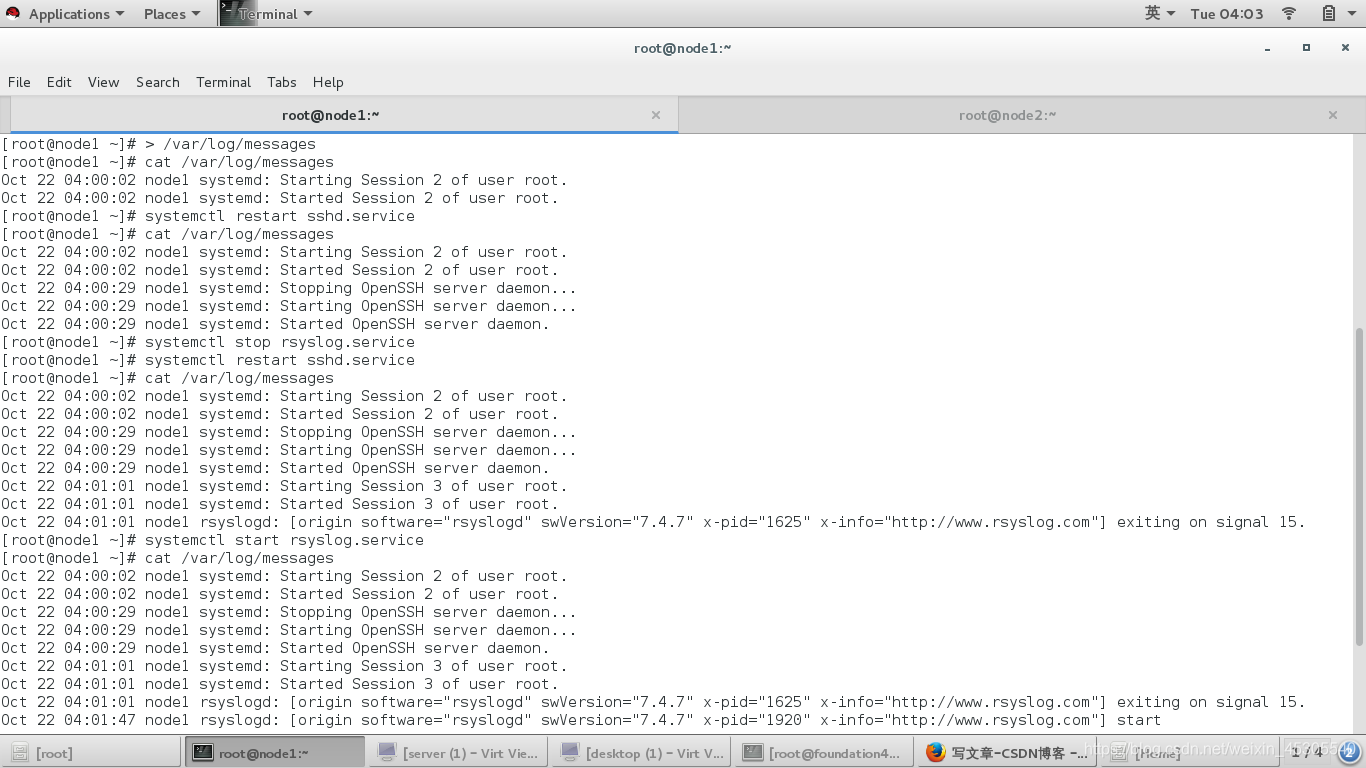Open the Tabs menu
Screen dimensions: 1366x768
pyautogui.click(x=282, y=82)
